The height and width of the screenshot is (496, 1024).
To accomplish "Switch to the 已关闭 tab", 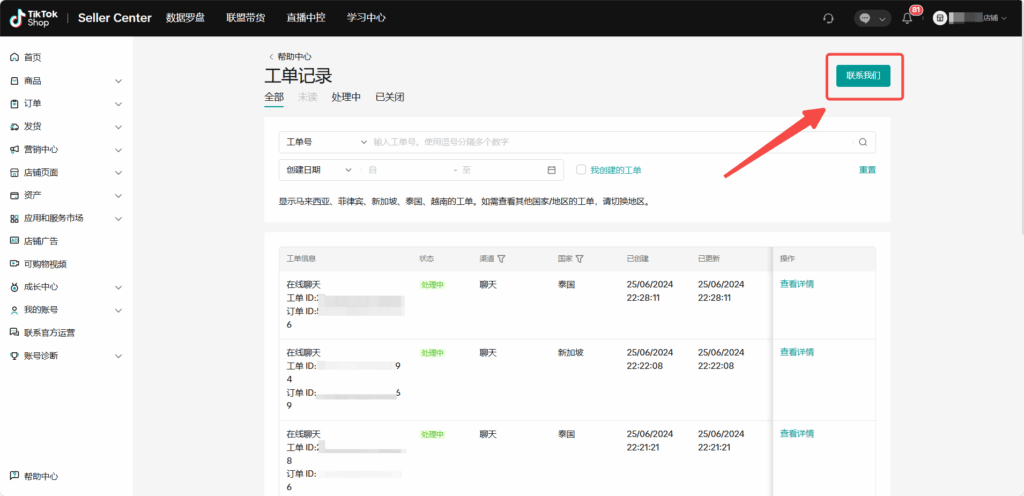I will click(390, 97).
